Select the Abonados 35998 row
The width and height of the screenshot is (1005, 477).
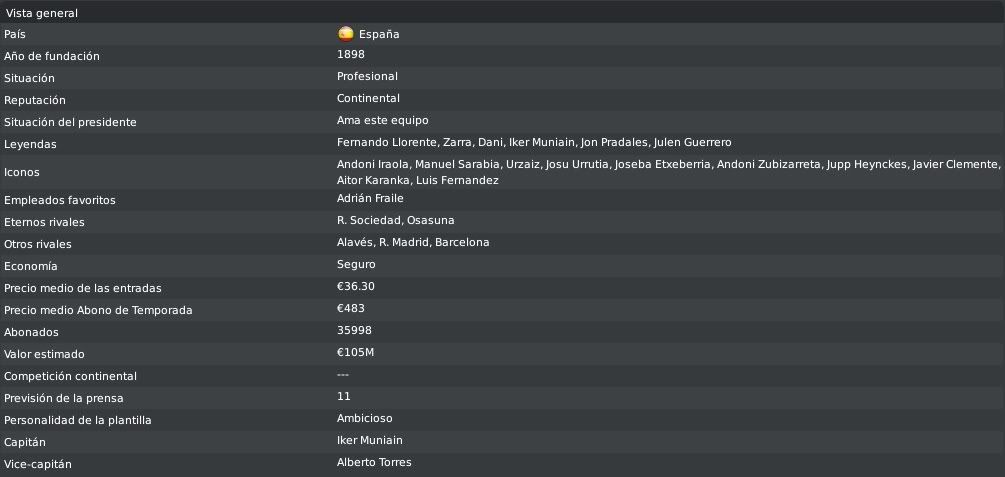502,332
